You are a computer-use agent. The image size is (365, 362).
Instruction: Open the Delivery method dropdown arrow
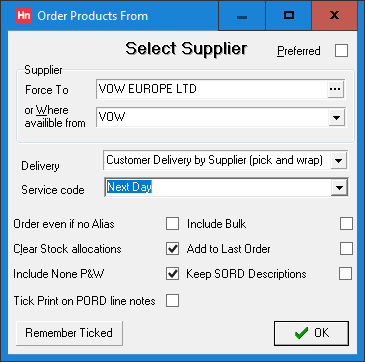pos(338,161)
